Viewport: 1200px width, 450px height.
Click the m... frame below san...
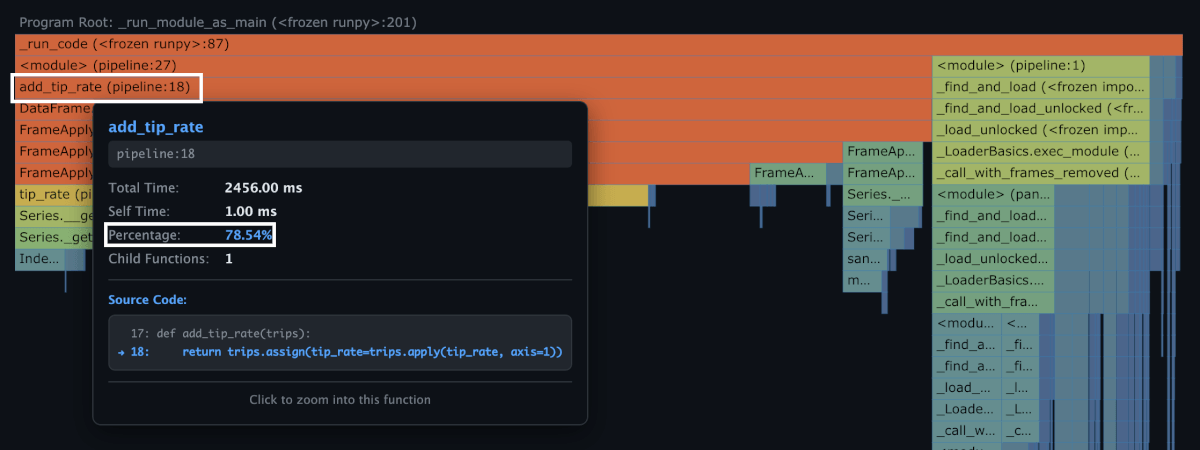pos(864,281)
